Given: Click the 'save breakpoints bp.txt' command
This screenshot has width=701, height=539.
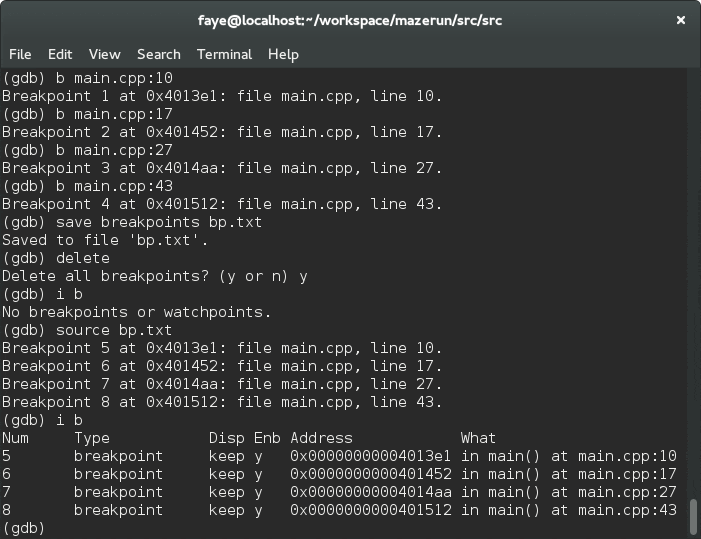Looking at the screenshot, I should (x=132, y=222).
